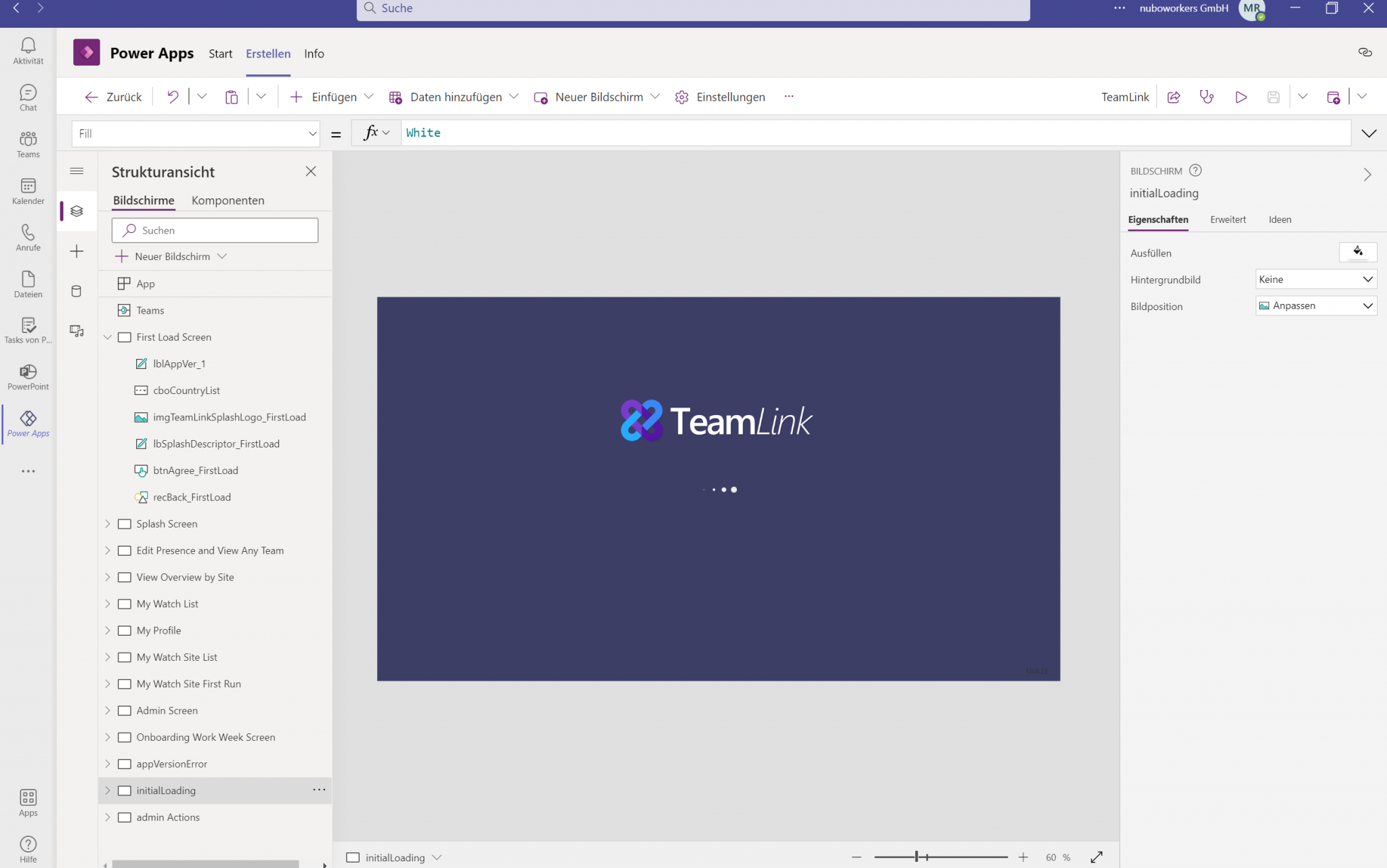Screen dimensions: 1387x868
Task: Open the media panel icon in left rail
Action: 77,331
